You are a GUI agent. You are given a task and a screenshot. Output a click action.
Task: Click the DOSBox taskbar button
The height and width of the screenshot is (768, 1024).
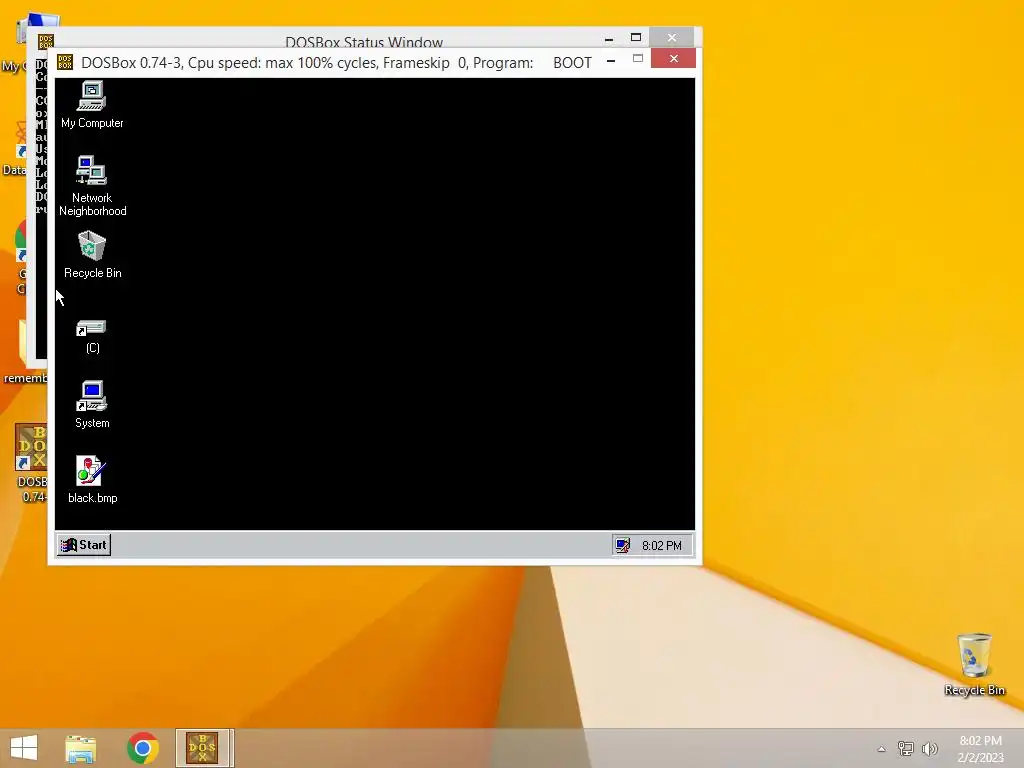coord(203,748)
